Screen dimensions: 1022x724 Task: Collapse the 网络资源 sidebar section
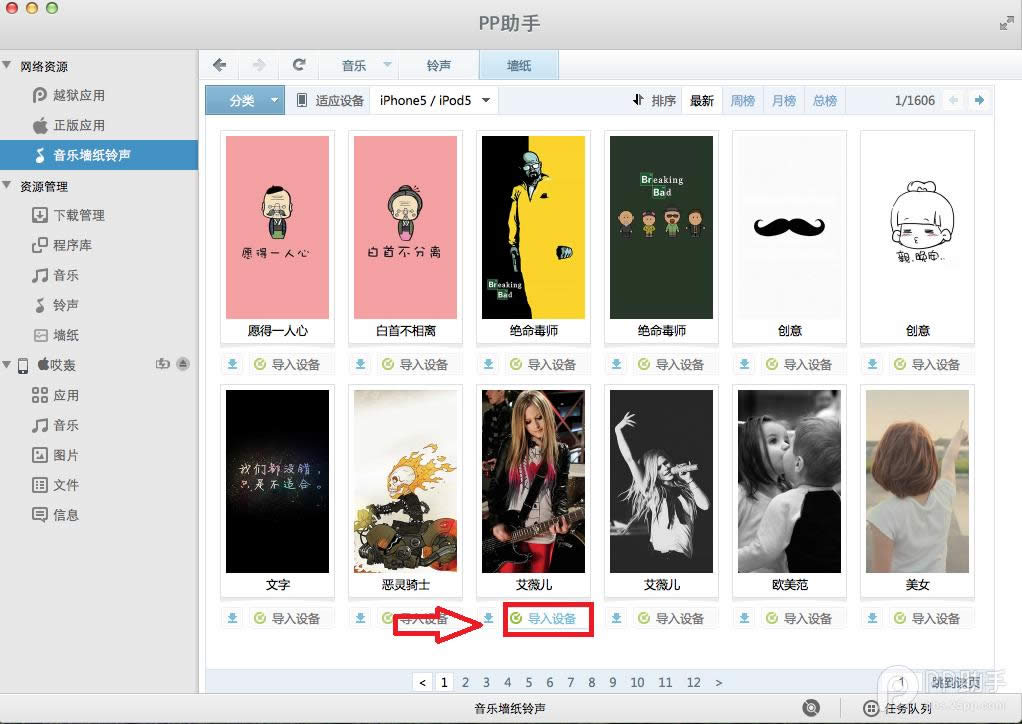coord(9,66)
